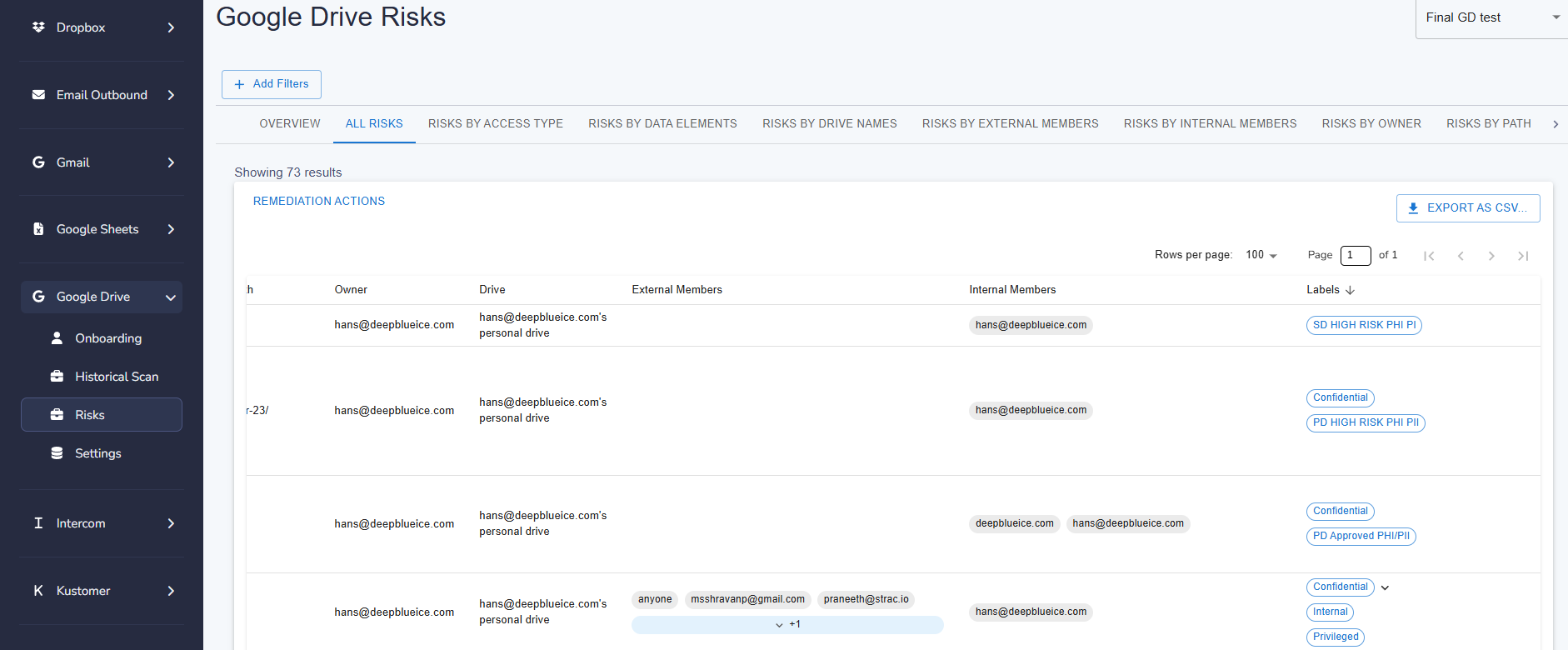Click the PD HIGH RISK PHI PII label
The height and width of the screenshot is (650, 1568).
point(1366,422)
